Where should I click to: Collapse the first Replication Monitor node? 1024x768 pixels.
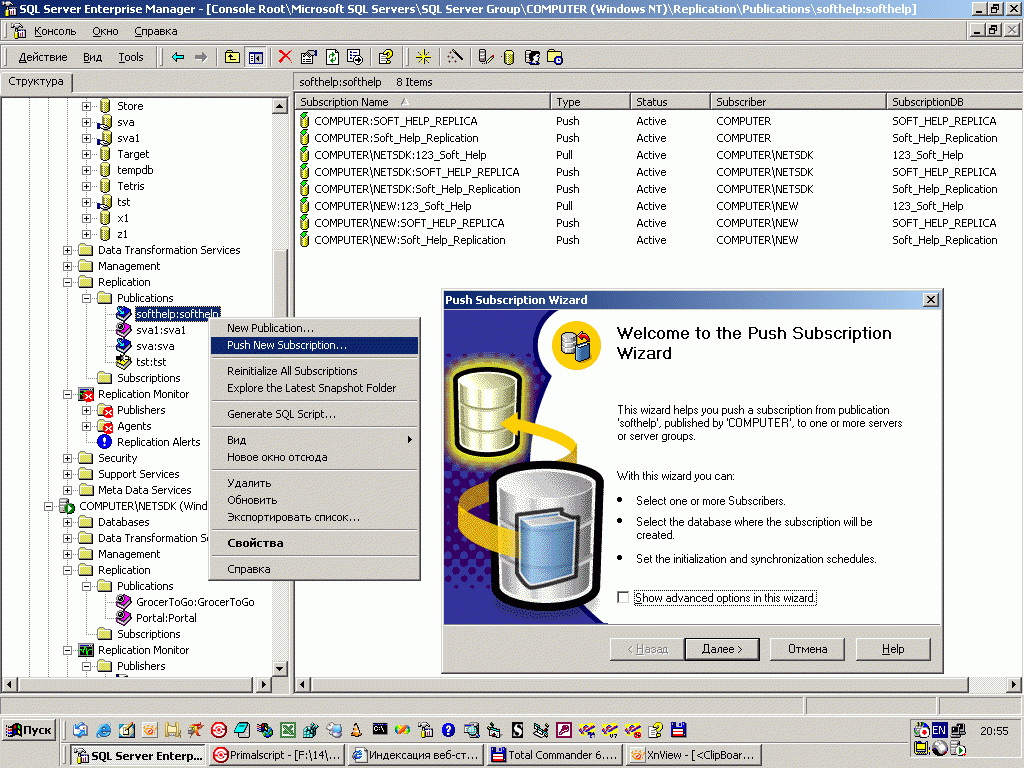pos(67,394)
